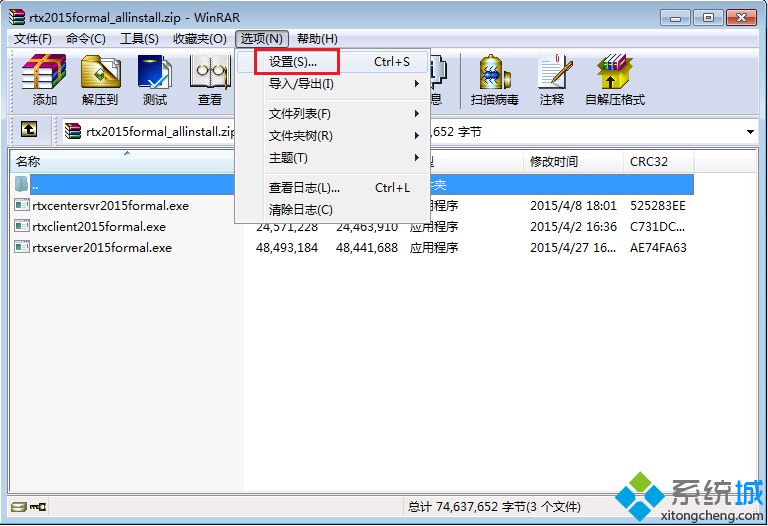Image resolution: width=768 pixels, height=526 pixels.
Task: Select rtxserver2015formal.exe file name
Action: click(x=102, y=247)
